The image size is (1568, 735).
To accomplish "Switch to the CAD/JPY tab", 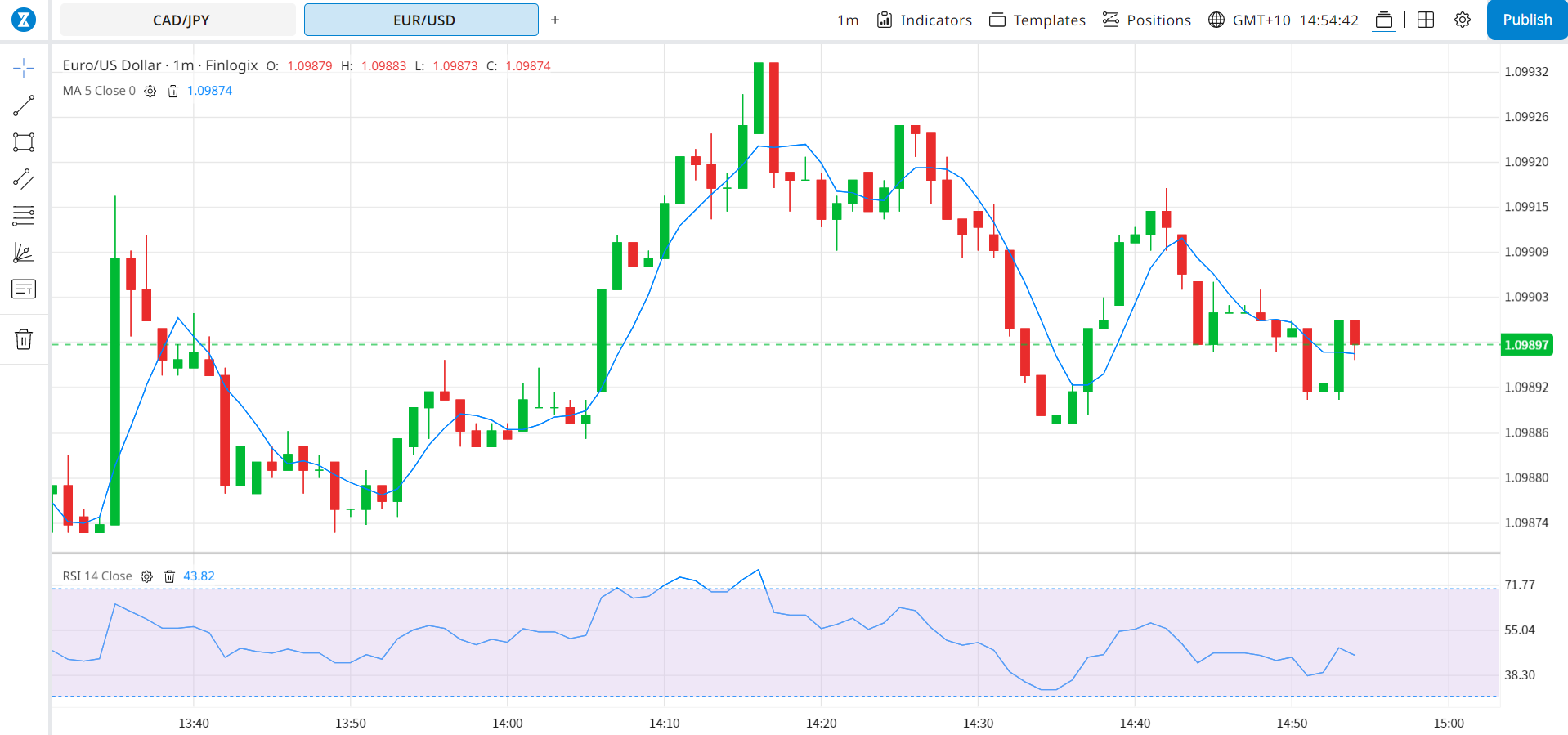I will pyautogui.click(x=179, y=20).
